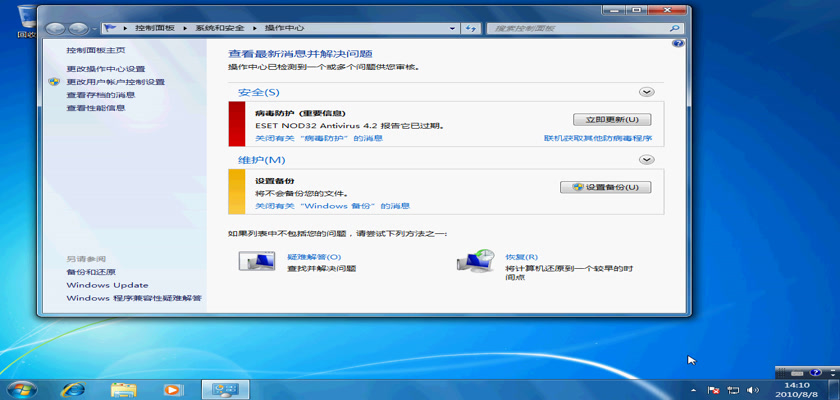Viewport: 840px width, 400px height.
Task: Open Windows Explorer folder icon in taskbar
Action: coord(124,389)
